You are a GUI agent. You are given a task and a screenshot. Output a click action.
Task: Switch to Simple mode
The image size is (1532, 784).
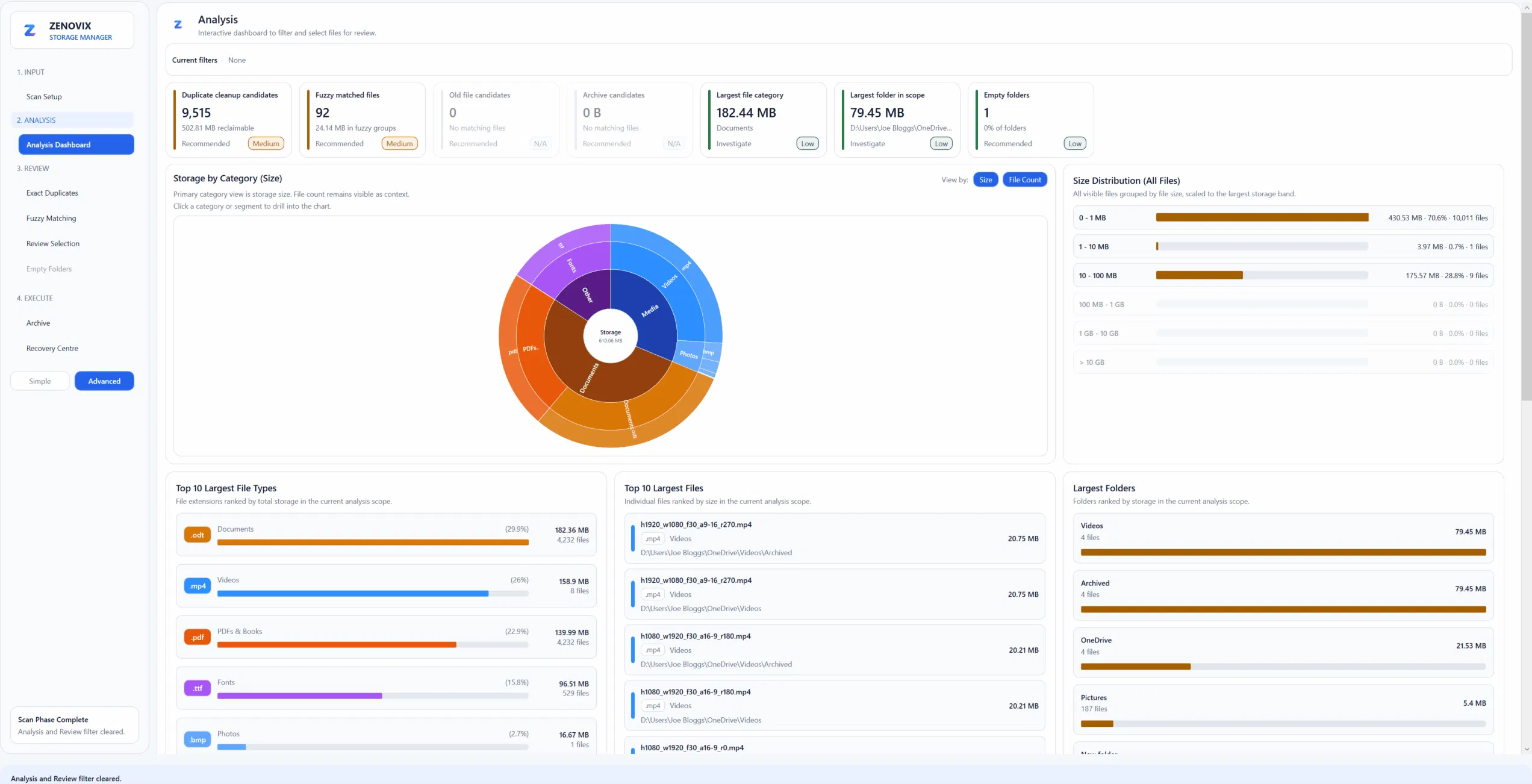[x=40, y=381]
